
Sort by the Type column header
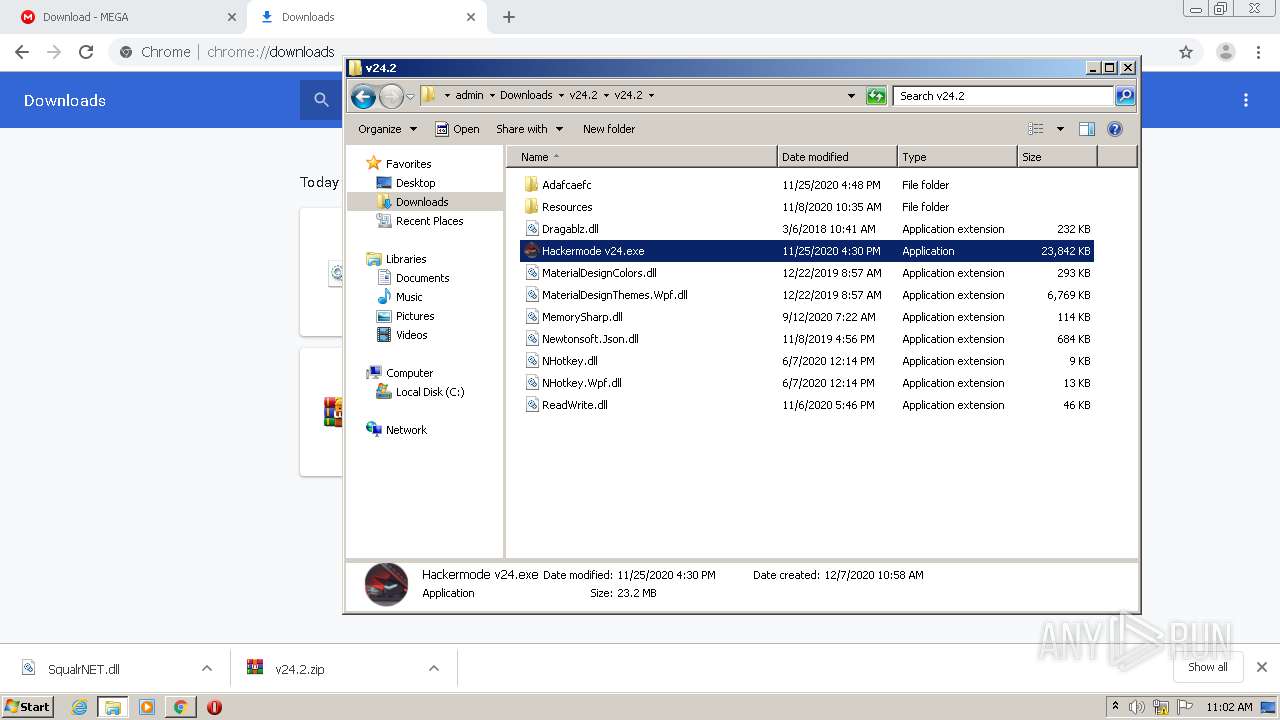[x=957, y=157]
